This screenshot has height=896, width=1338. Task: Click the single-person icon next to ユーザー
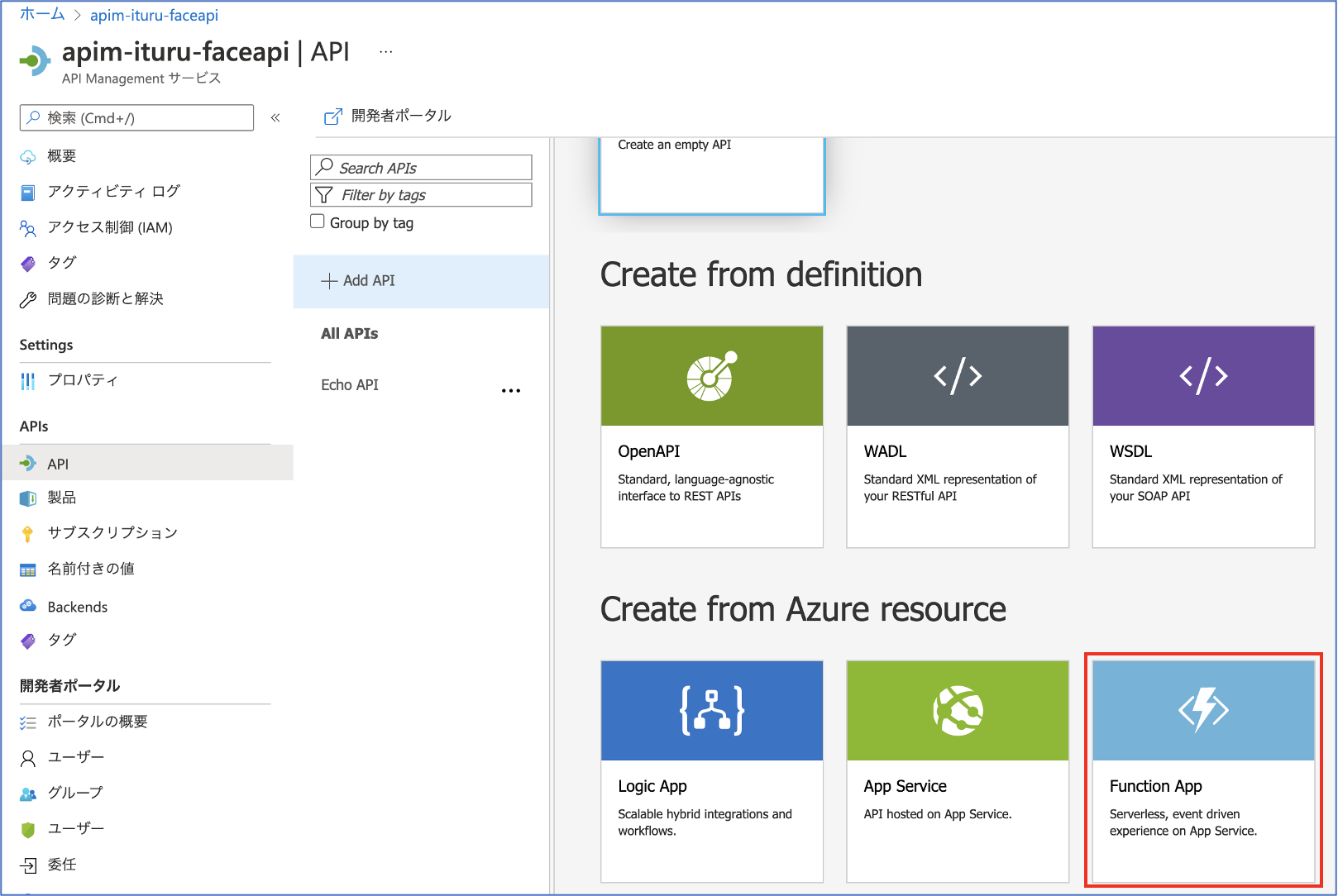pyautogui.click(x=28, y=758)
